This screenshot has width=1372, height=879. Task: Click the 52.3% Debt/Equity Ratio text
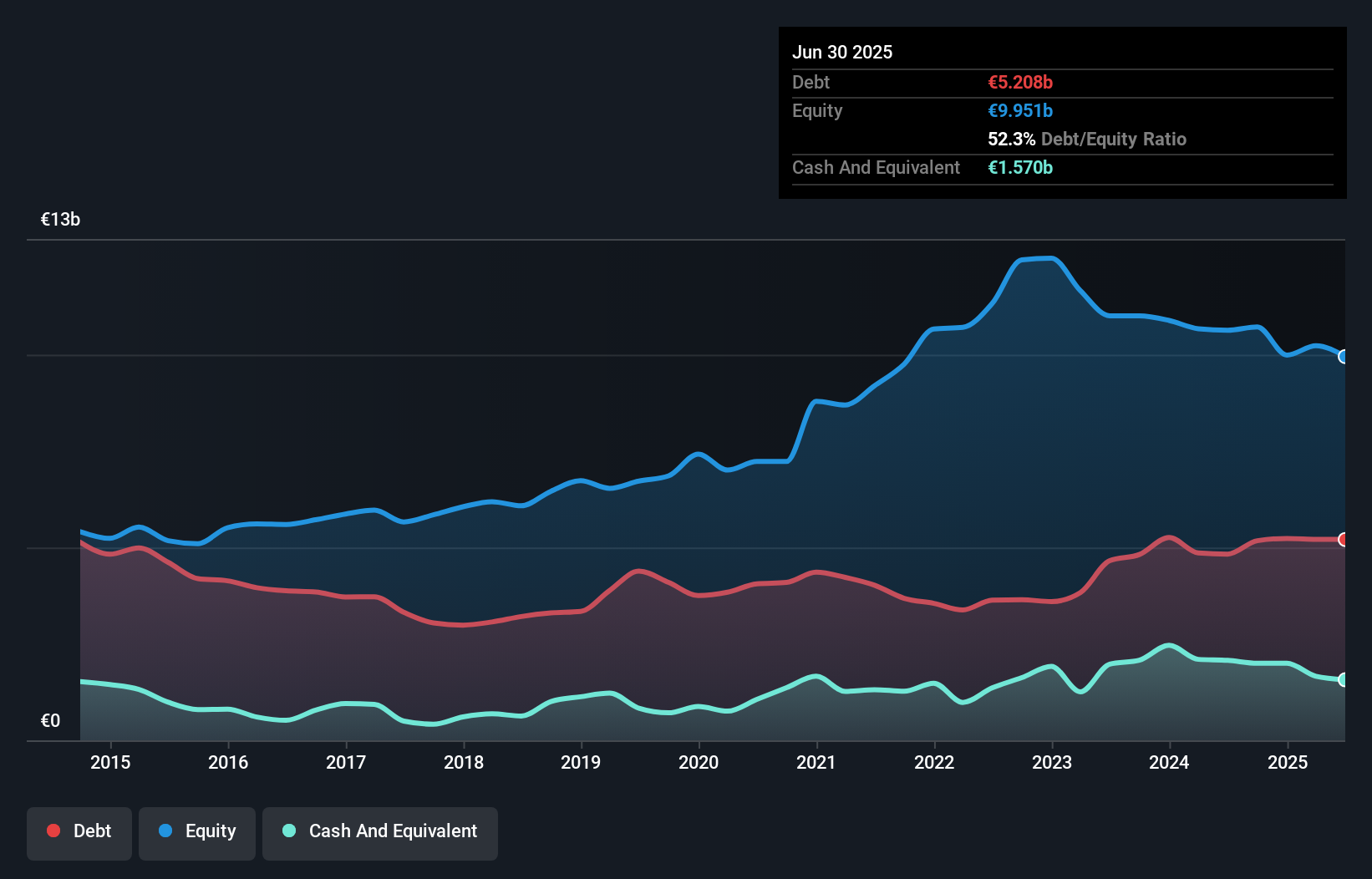1087,140
